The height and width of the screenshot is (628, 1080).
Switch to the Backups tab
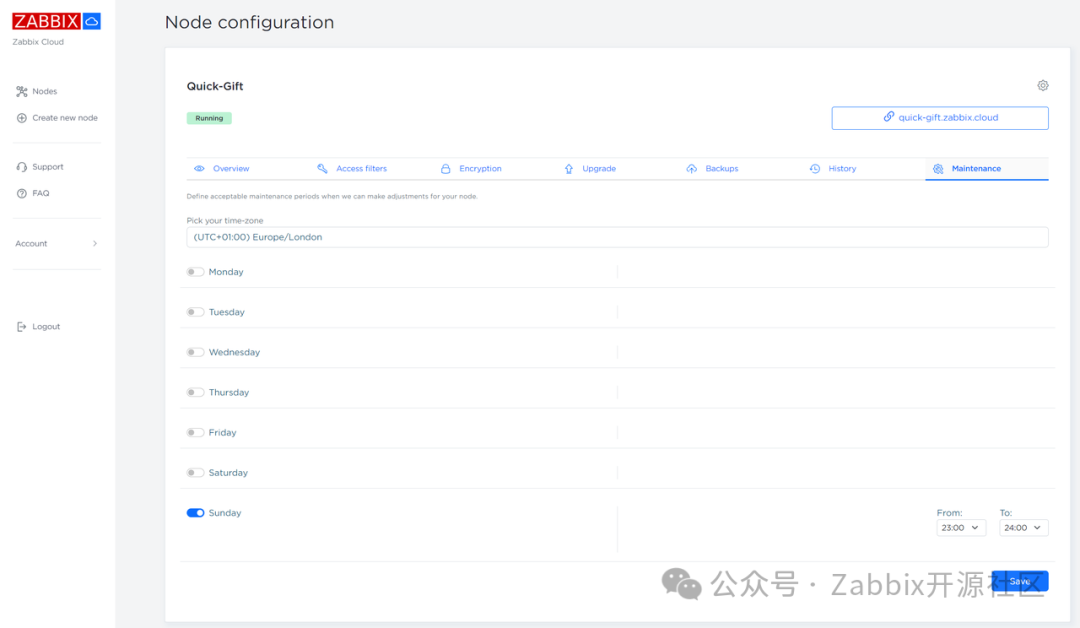pyautogui.click(x=722, y=169)
